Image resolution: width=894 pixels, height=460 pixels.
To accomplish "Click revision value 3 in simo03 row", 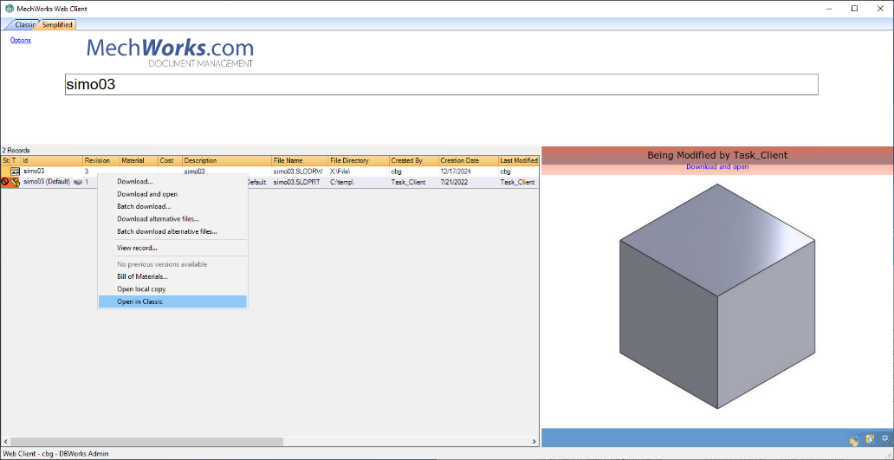I will [x=87, y=171].
